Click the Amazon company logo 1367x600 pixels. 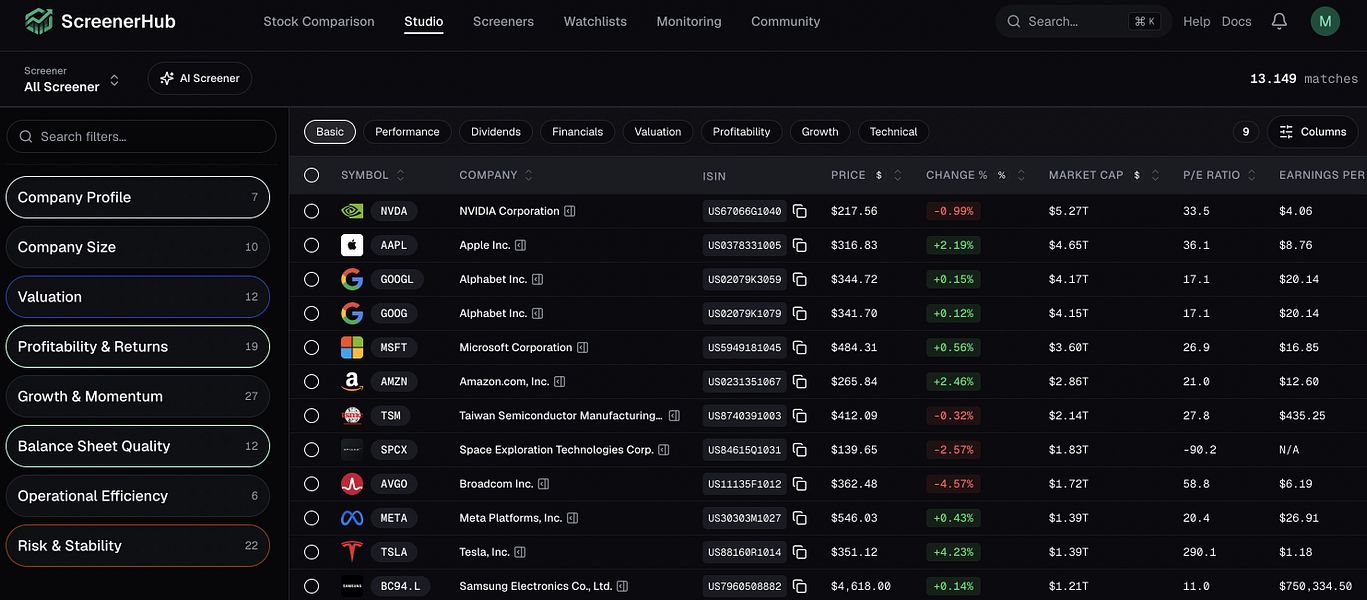(352, 381)
